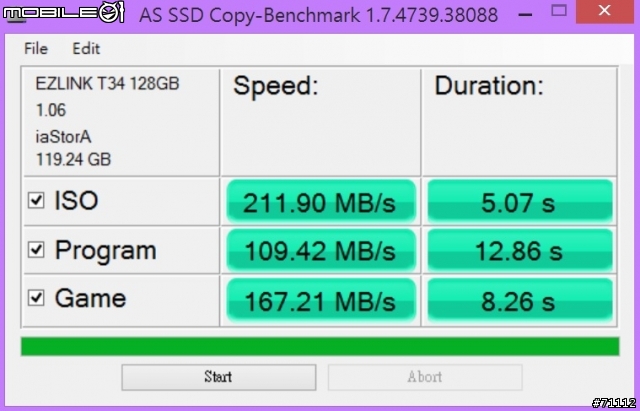Screen dimensions: 640x411
Task: Maximize the AS SSD window
Action: pos(559,11)
